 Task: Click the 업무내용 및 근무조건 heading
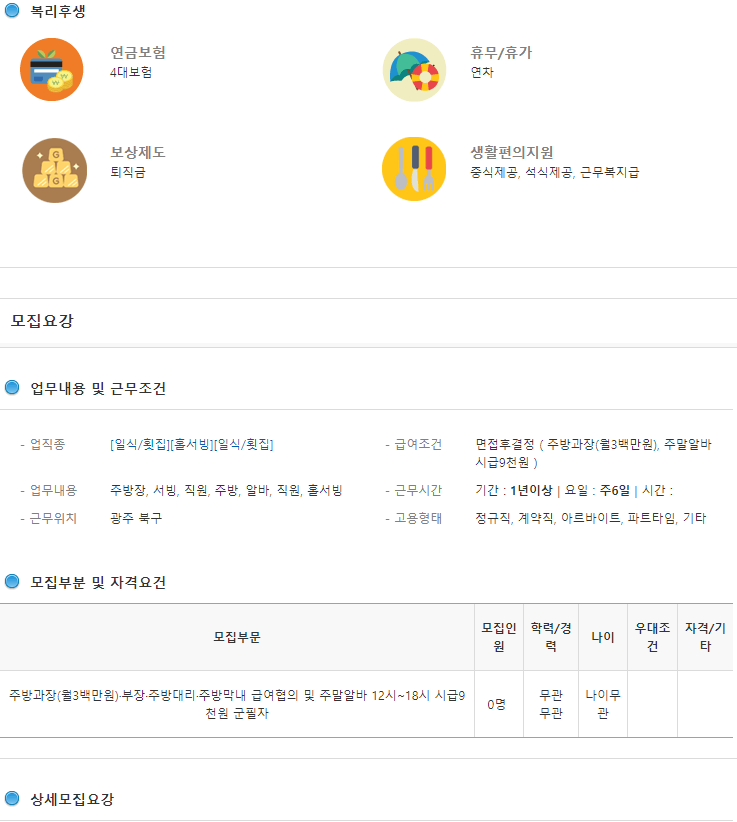tap(98, 388)
